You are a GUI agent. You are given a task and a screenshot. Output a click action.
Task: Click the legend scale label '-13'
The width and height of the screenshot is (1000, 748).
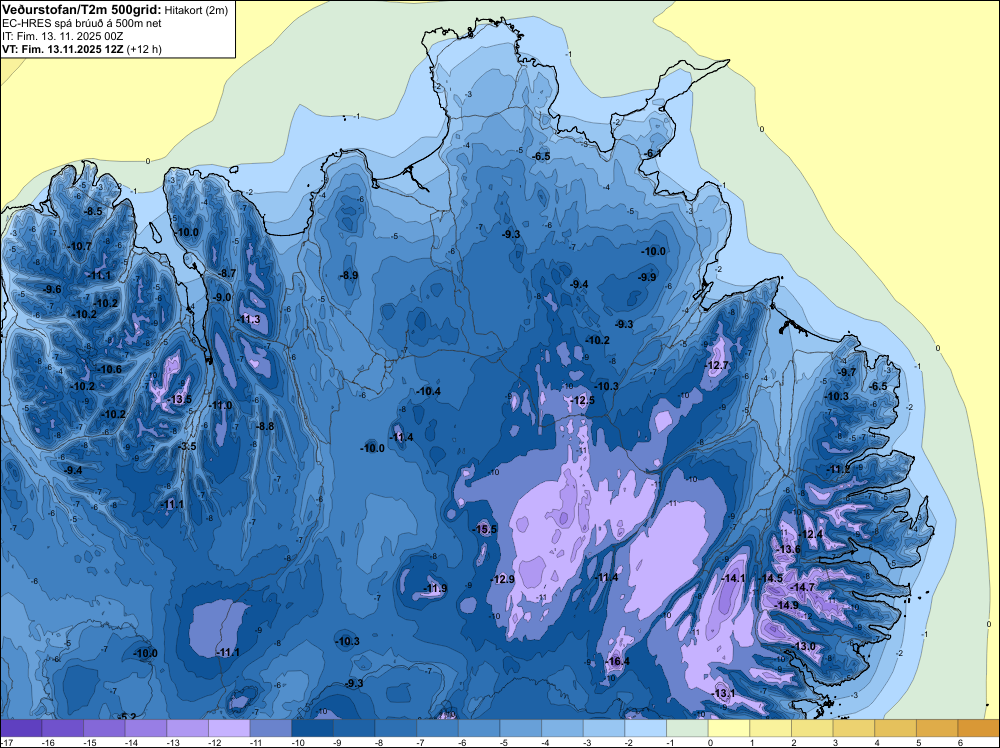(172, 742)
